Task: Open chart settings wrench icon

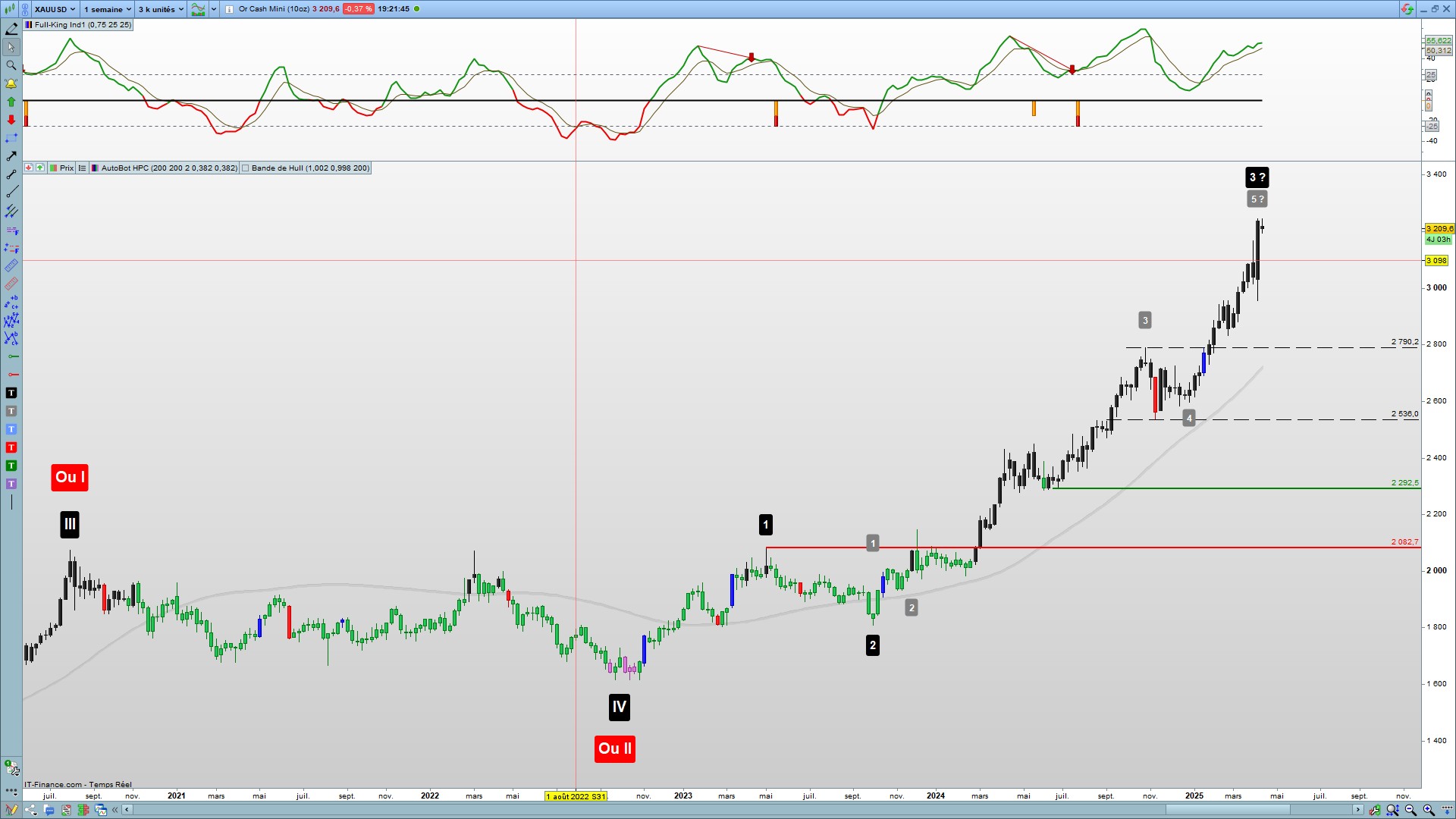Action: click(1374, 810)
